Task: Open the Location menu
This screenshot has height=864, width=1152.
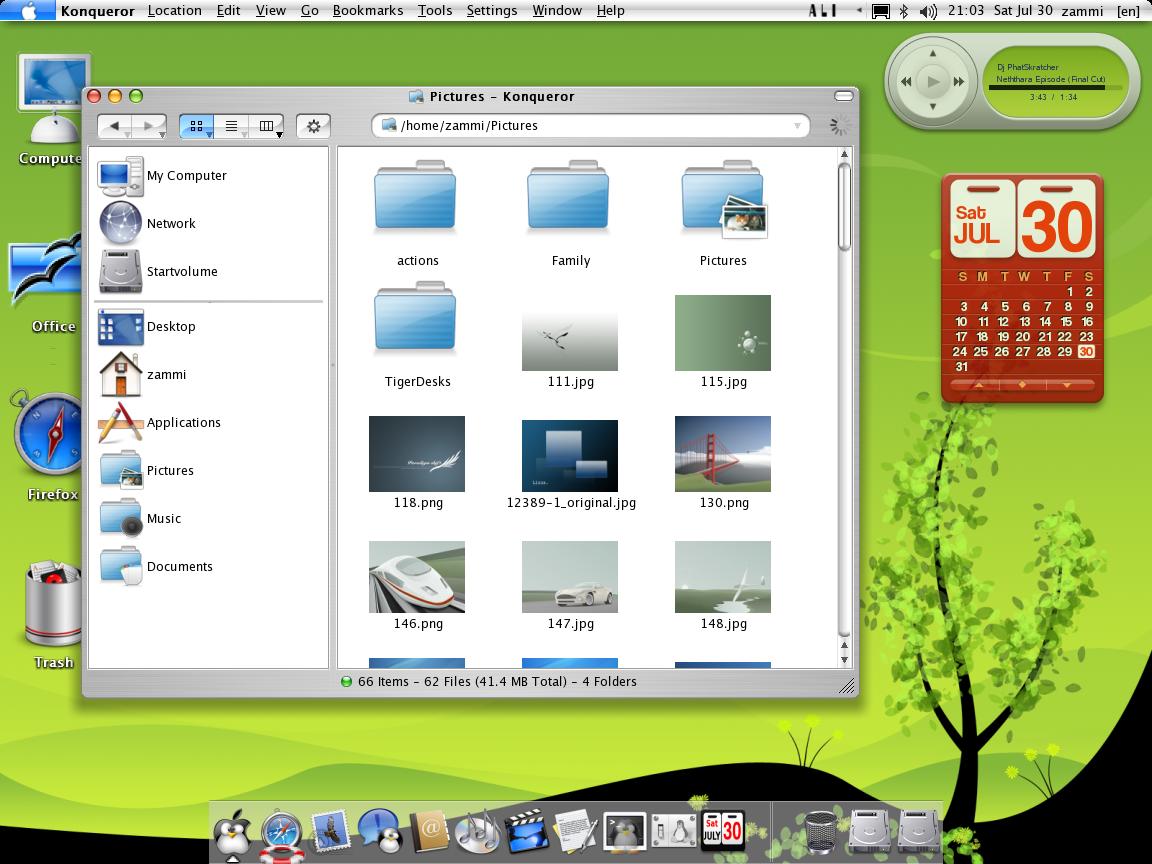Action: tap(175, 10)
